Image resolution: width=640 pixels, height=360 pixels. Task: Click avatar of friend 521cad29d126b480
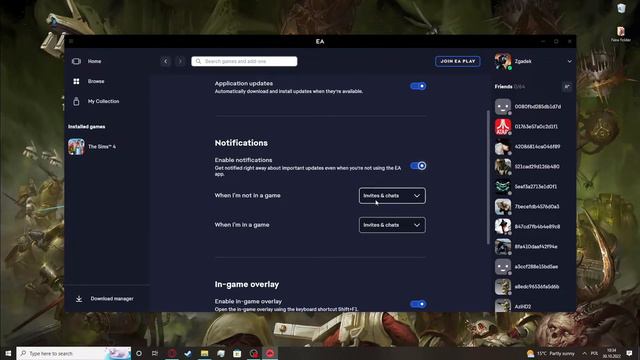click(x=503, y=167)
